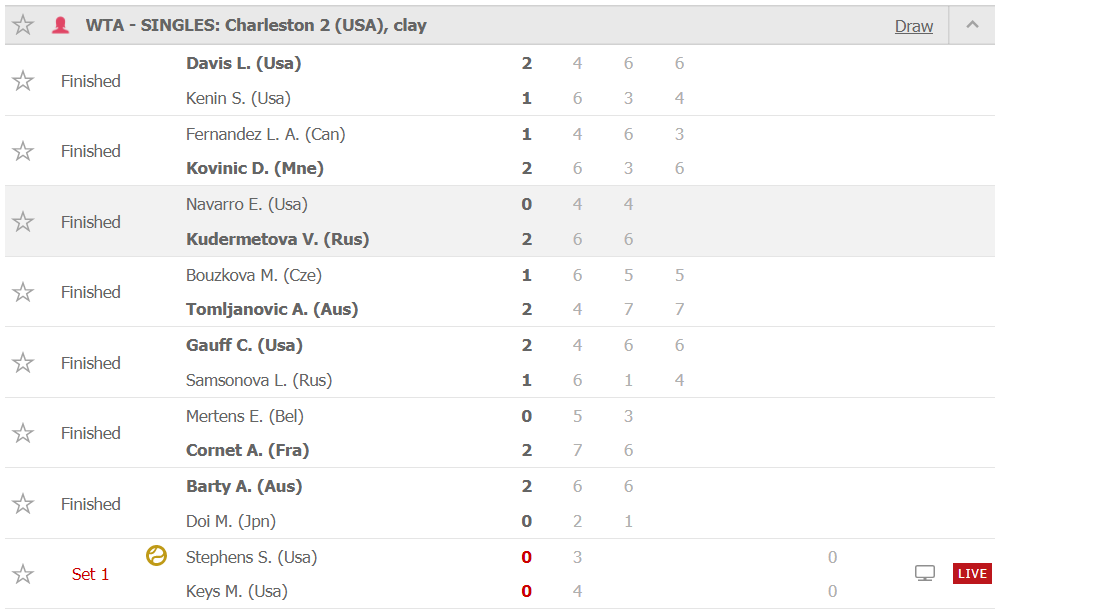Screen dimensions: 1112x609
Task: Collapse the WTA Charleston 2 section
Action: [x=971, y=25]
